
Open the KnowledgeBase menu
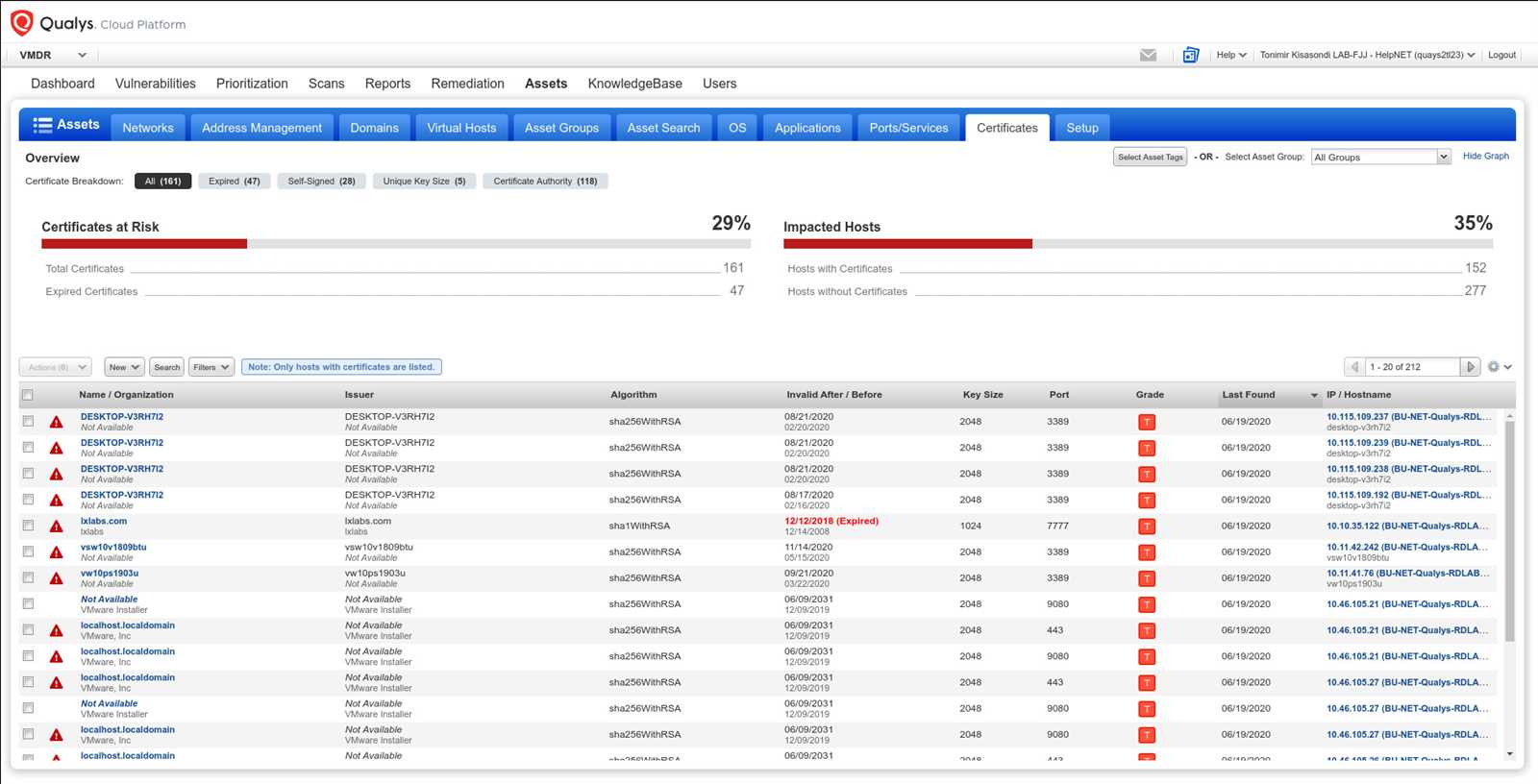point(635,84)
